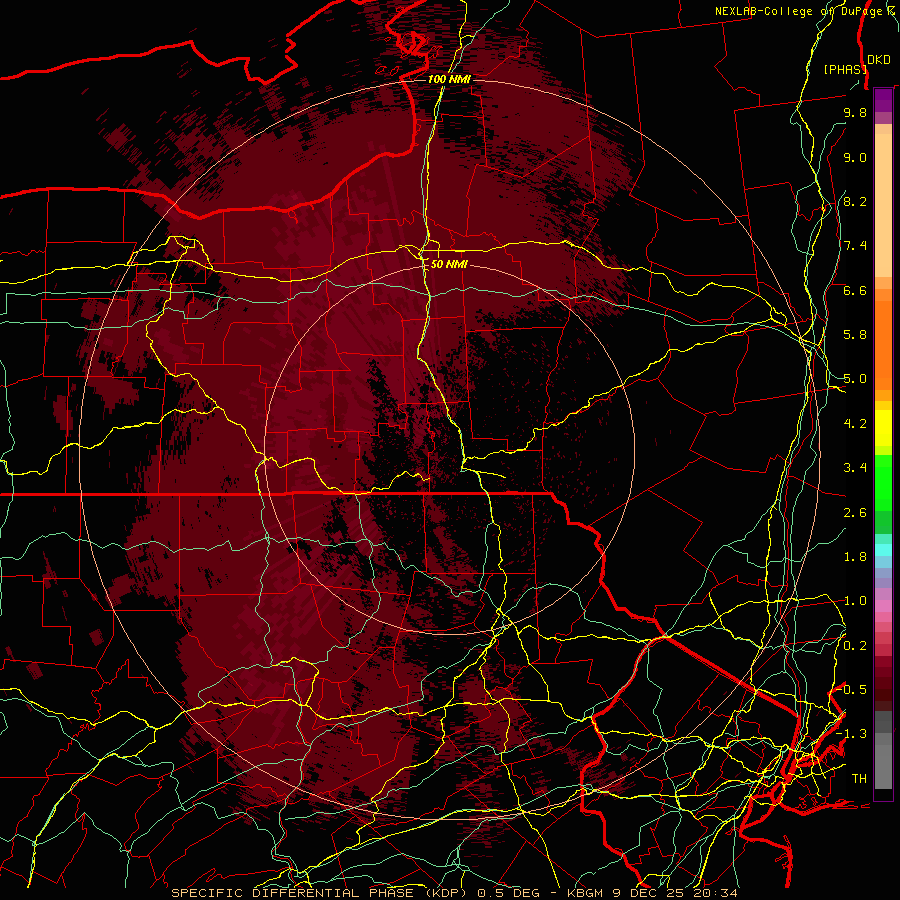Pick the yellow band on the color bar

tap(883, 428)
